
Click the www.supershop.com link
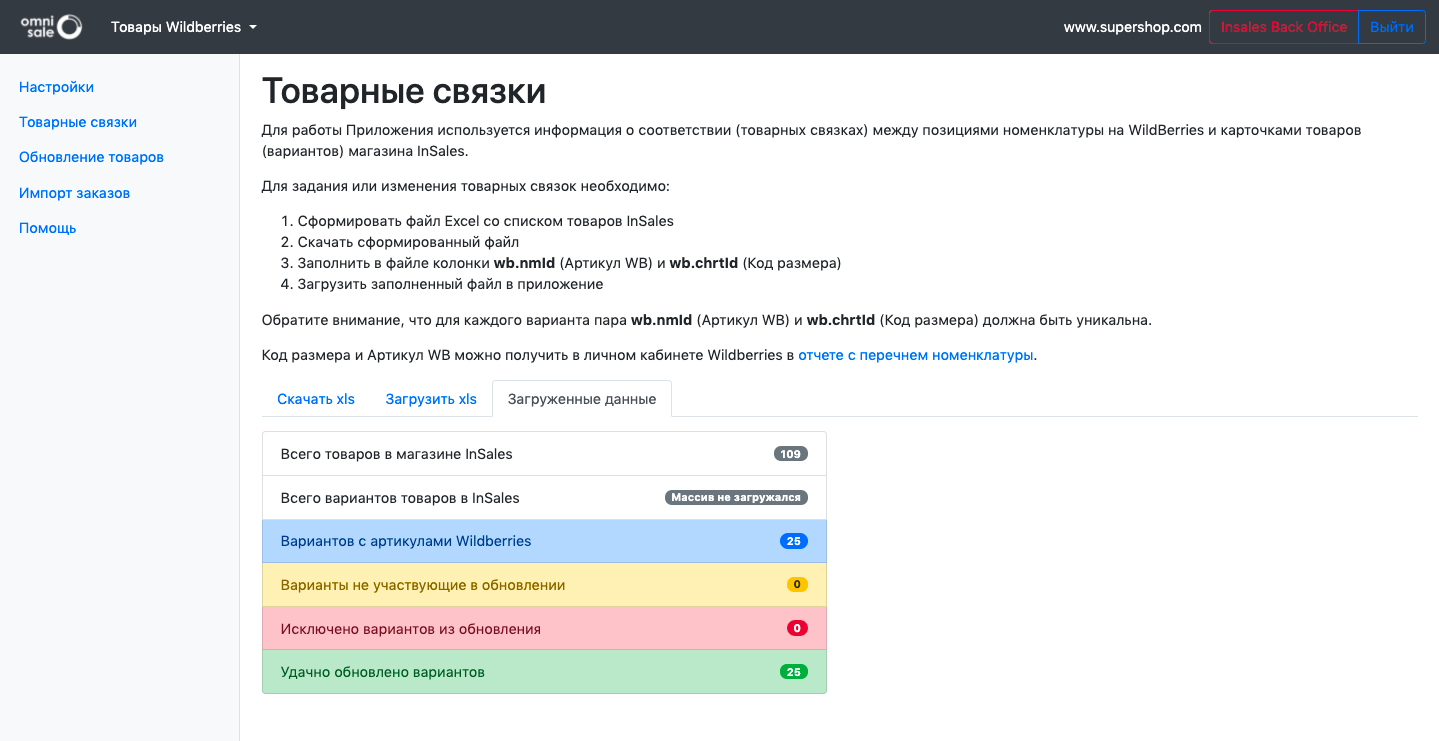(1132, 27)
